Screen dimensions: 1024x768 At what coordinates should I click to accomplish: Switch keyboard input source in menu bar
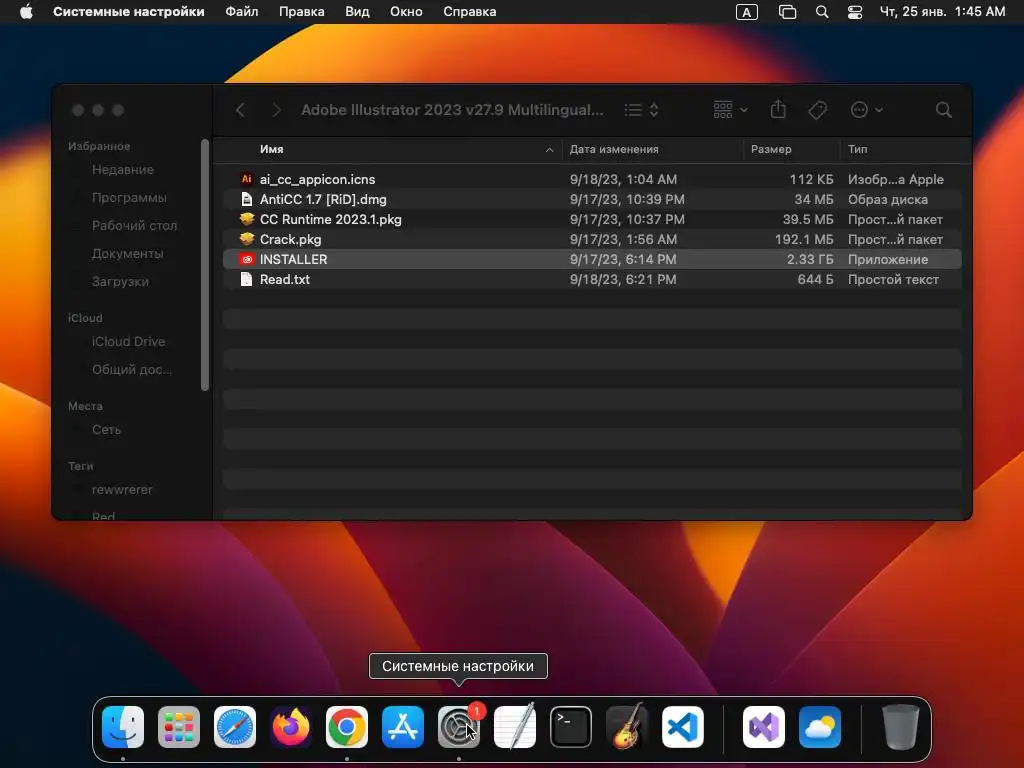point(747,12)
